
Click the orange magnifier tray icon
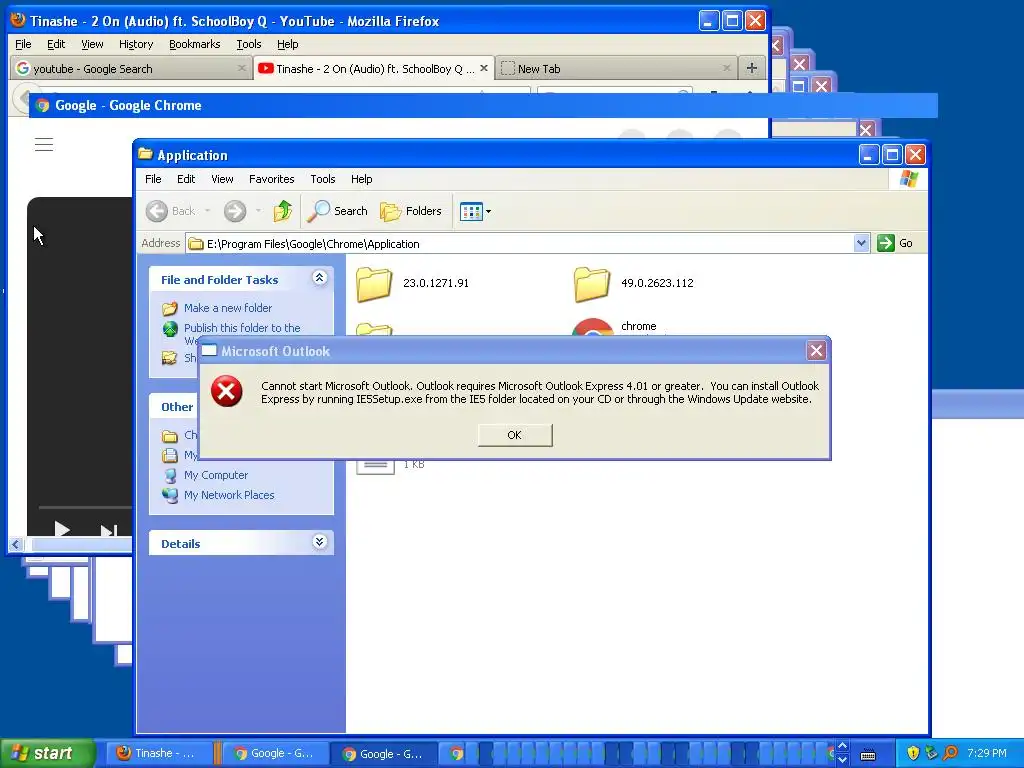[951, 754]
